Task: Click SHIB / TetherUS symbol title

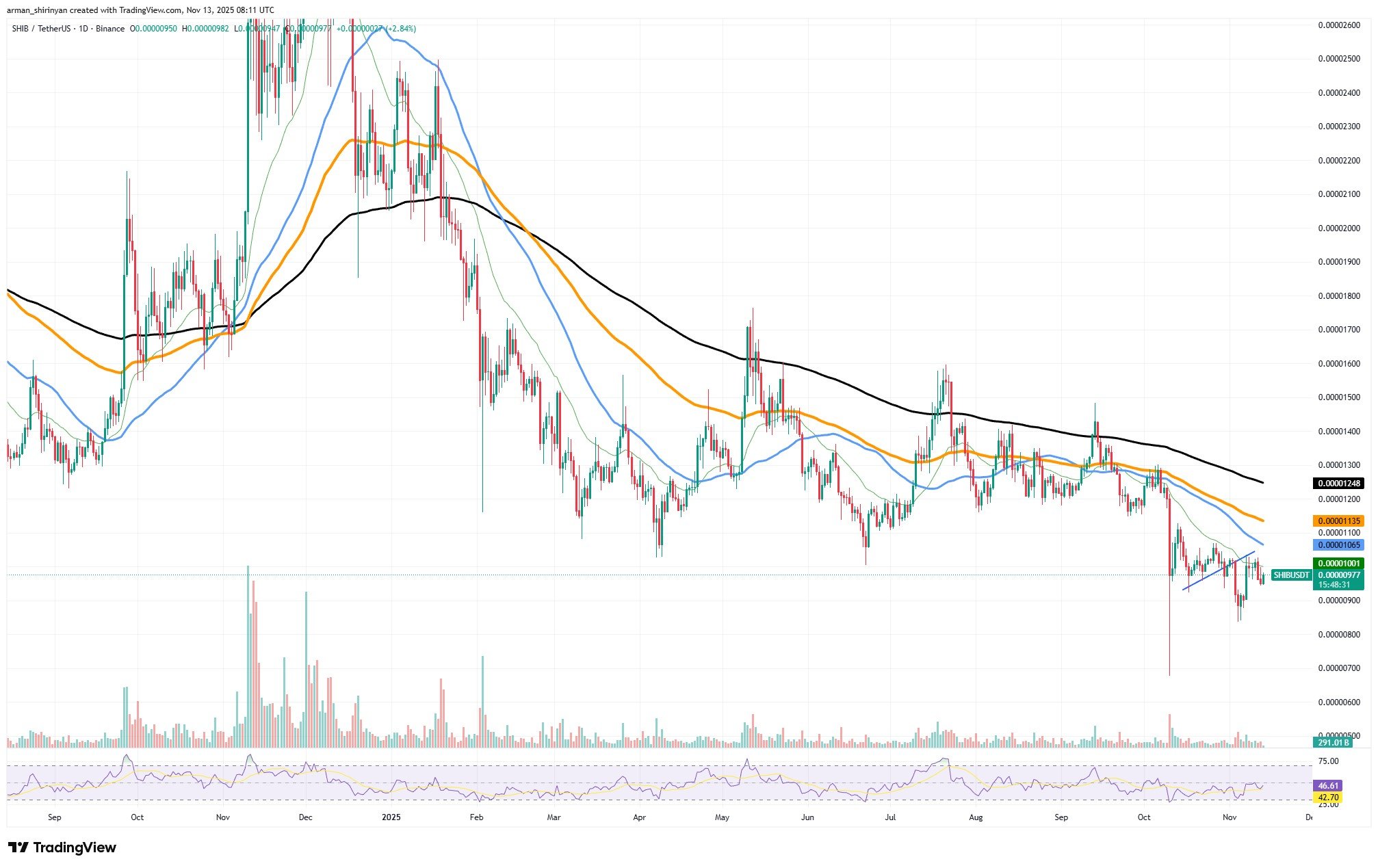Action: click(41, 29)
